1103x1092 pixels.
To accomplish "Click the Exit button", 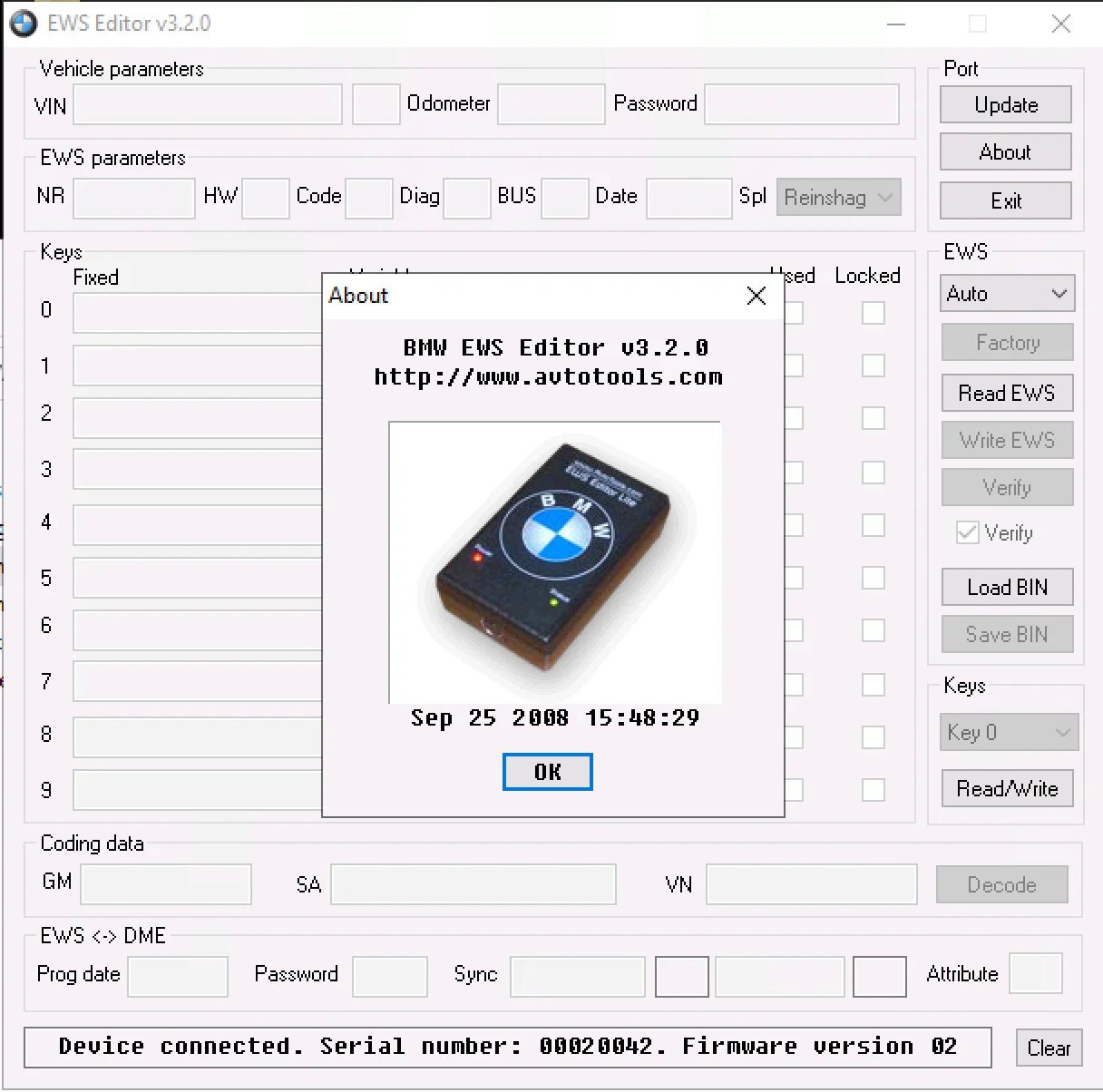I will 1006,200.
